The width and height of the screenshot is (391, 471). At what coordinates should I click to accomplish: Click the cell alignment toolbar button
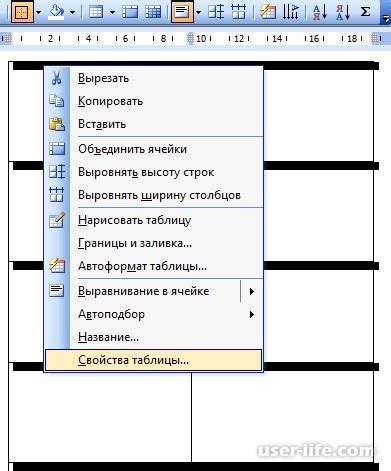pyautogui.click(x=182, y=12)
